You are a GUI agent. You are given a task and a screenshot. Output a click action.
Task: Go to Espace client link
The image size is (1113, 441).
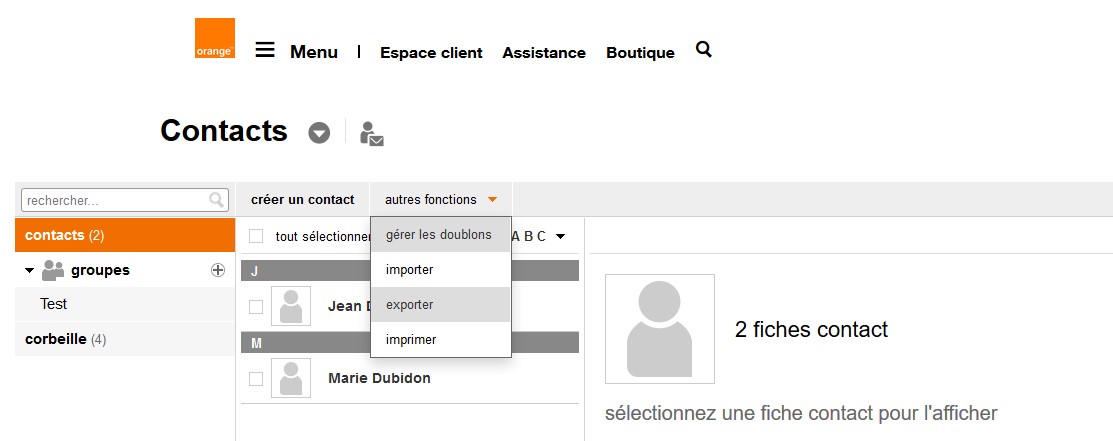pyautogui.click(x=431, y=53)
